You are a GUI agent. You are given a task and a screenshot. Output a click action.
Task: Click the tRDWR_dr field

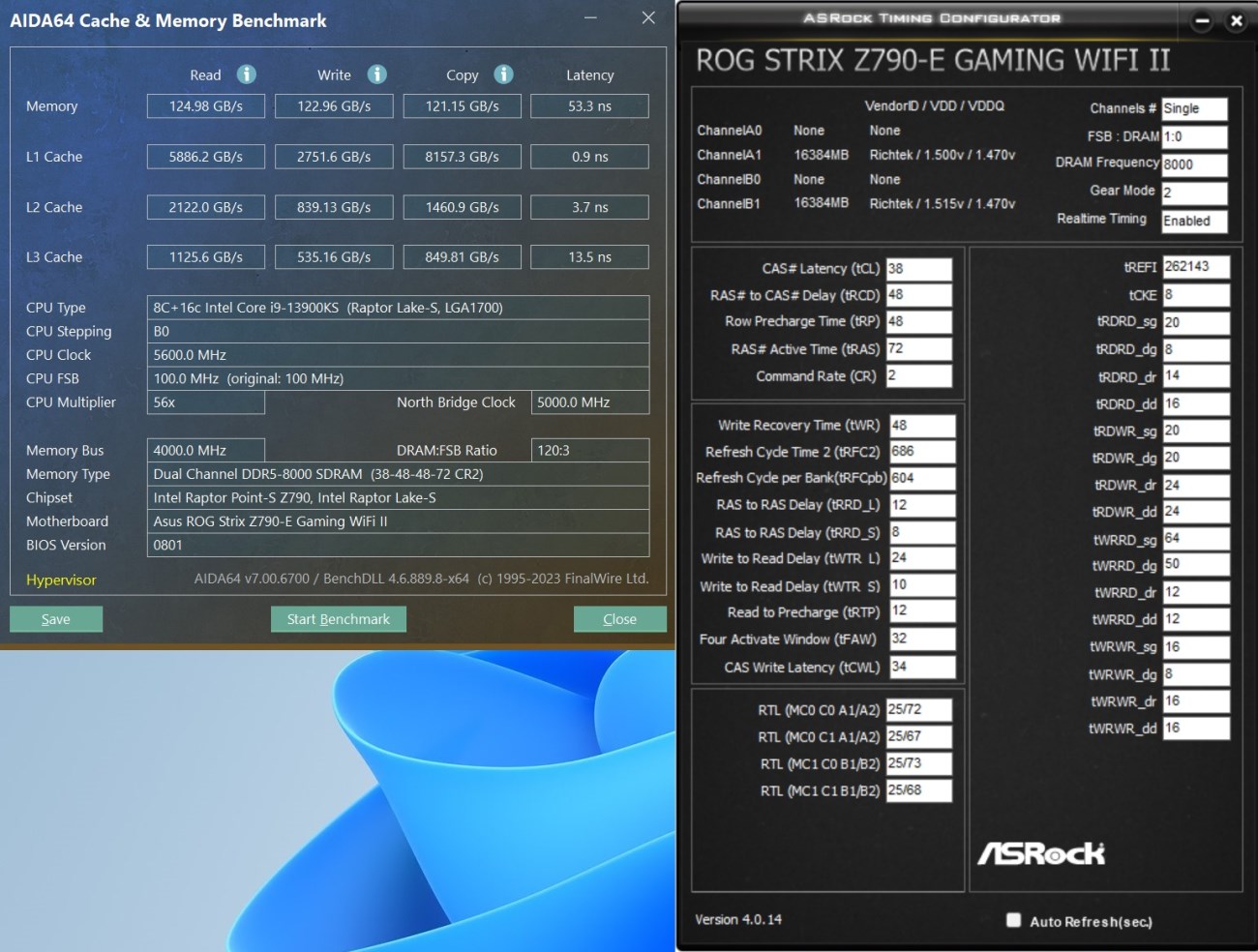pos(1196,485)
